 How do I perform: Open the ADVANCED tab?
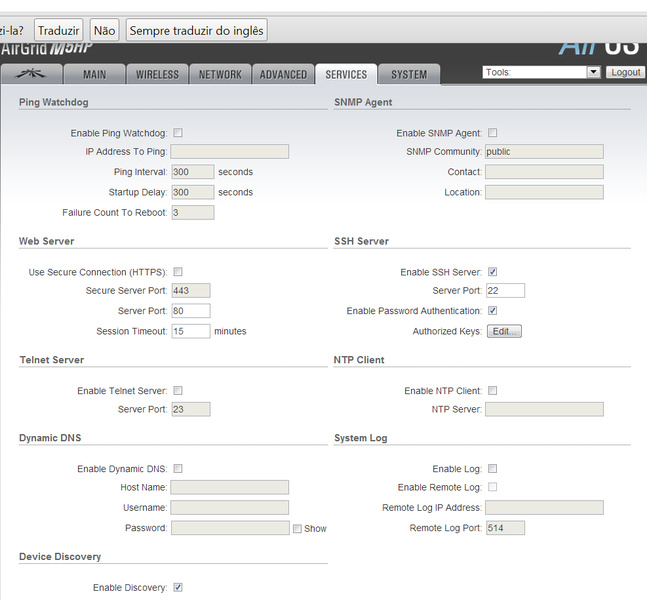(x=283, y=74)
